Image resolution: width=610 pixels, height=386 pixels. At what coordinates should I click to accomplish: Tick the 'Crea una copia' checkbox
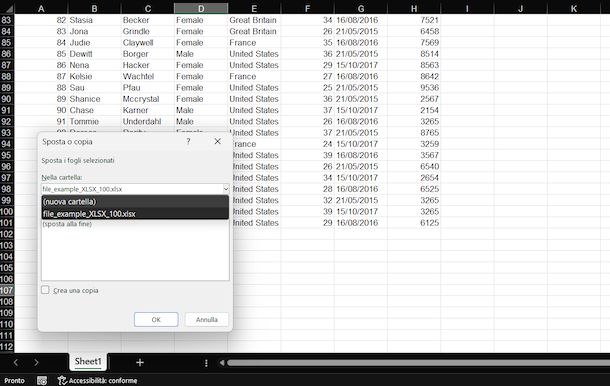pyautogui.click(x=45, y=290)
